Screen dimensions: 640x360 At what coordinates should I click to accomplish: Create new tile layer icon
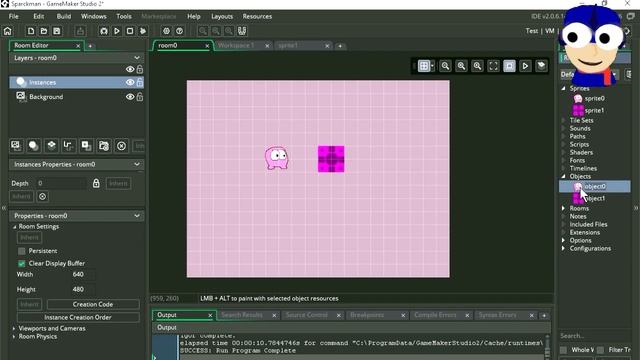click(x=51, y=146)
